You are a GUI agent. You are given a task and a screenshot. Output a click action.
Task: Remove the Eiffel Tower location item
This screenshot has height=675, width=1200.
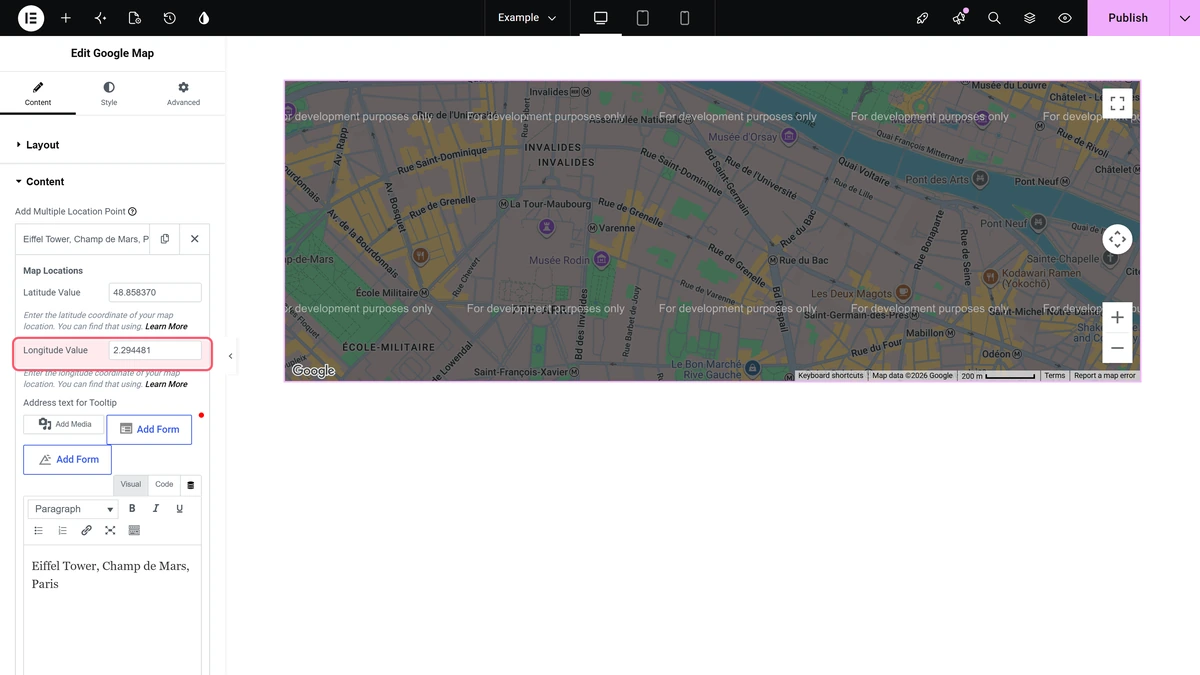coord(195,239)
